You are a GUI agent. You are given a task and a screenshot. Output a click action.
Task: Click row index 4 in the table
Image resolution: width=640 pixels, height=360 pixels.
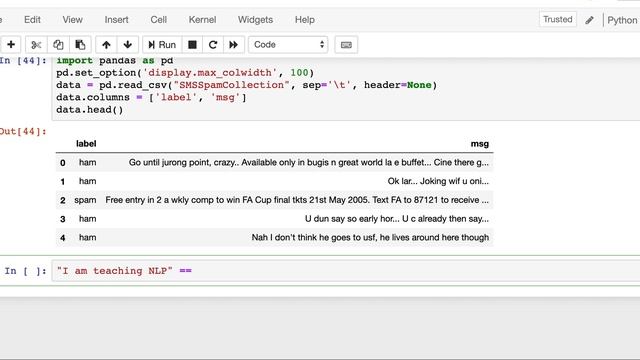coord(62,238)
